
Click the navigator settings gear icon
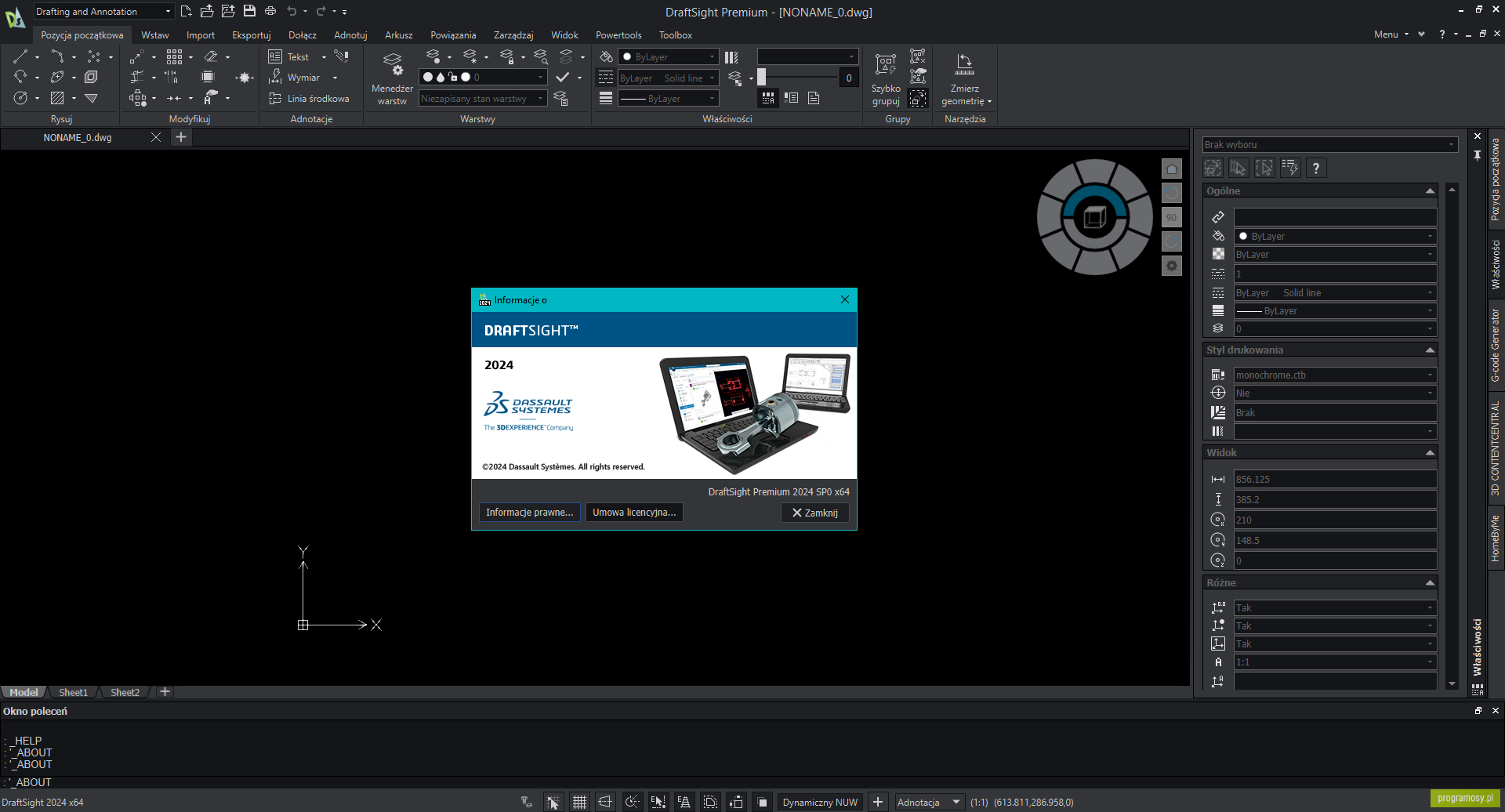click(1171, 266)
